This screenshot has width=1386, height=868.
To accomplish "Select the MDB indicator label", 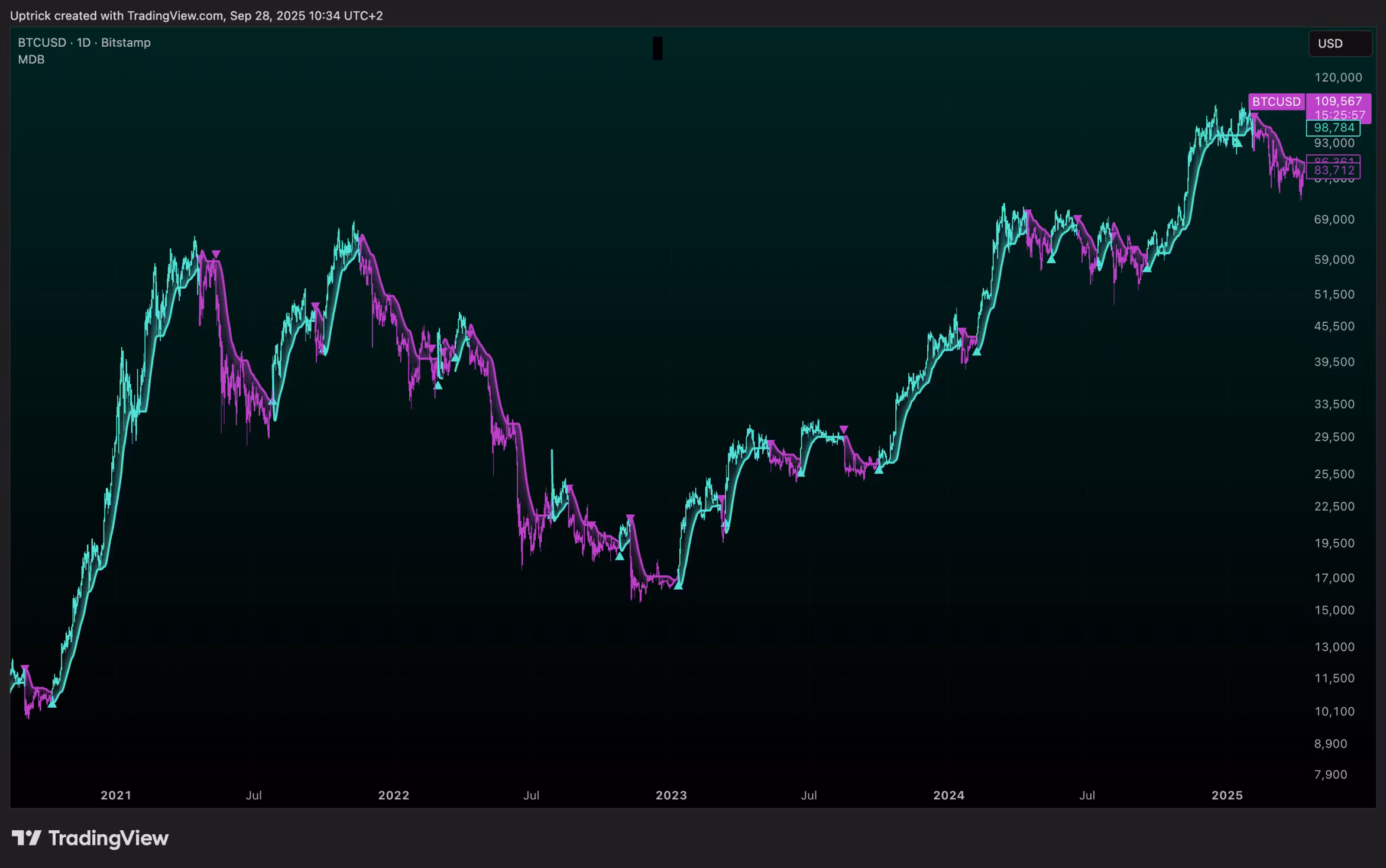I will point(31,60).
